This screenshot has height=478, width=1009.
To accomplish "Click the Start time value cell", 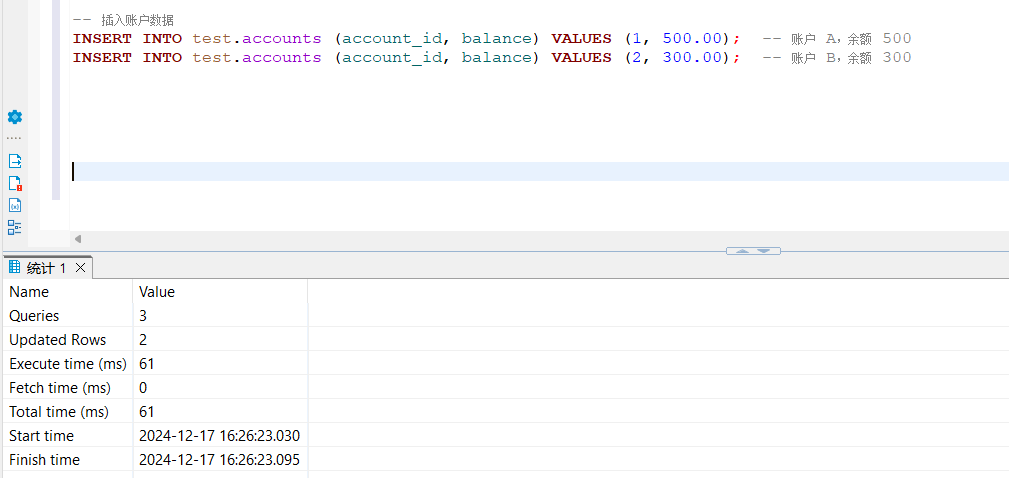I will tap(219, 436).
